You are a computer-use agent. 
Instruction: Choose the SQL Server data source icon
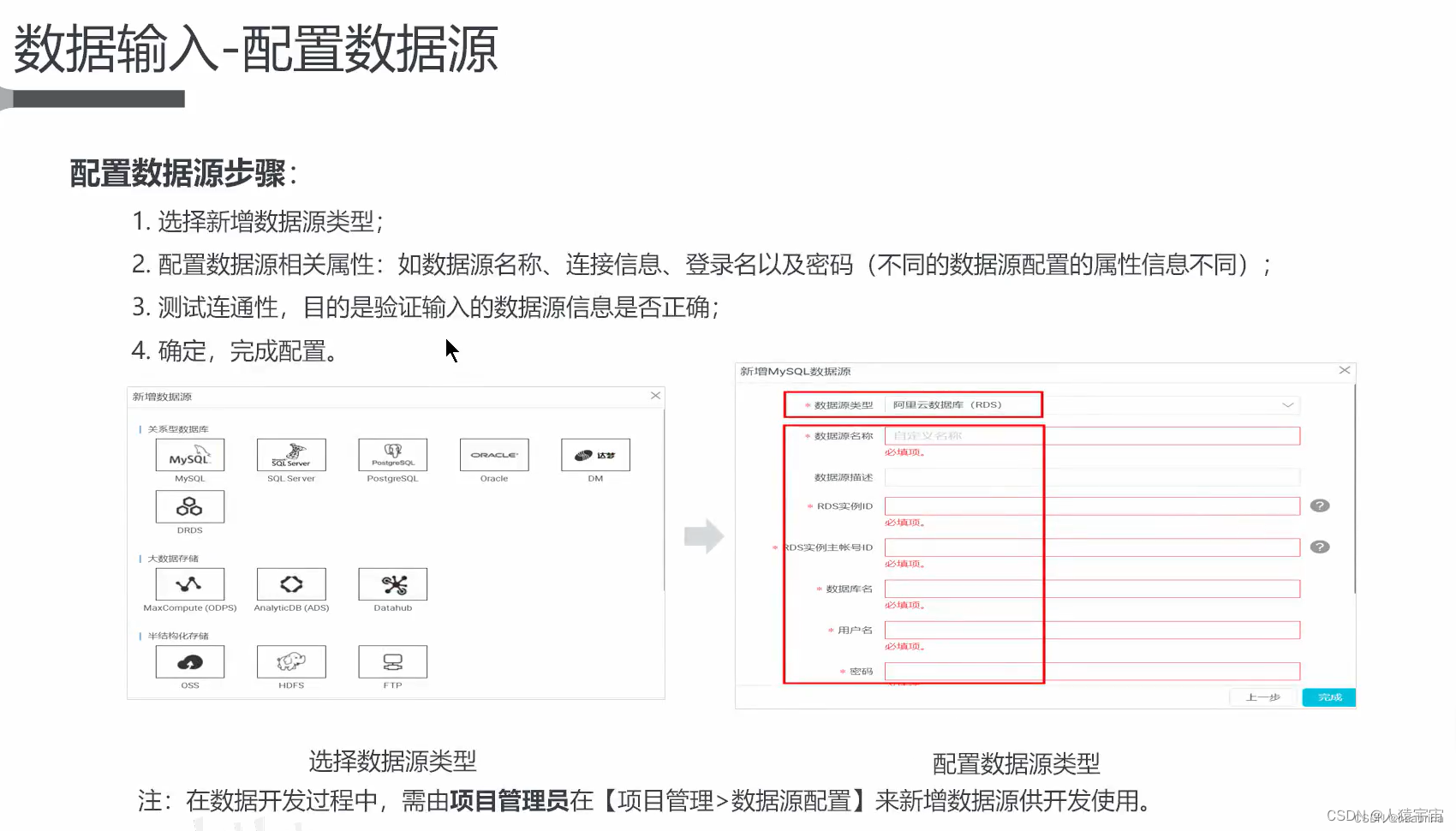point(291,455)
